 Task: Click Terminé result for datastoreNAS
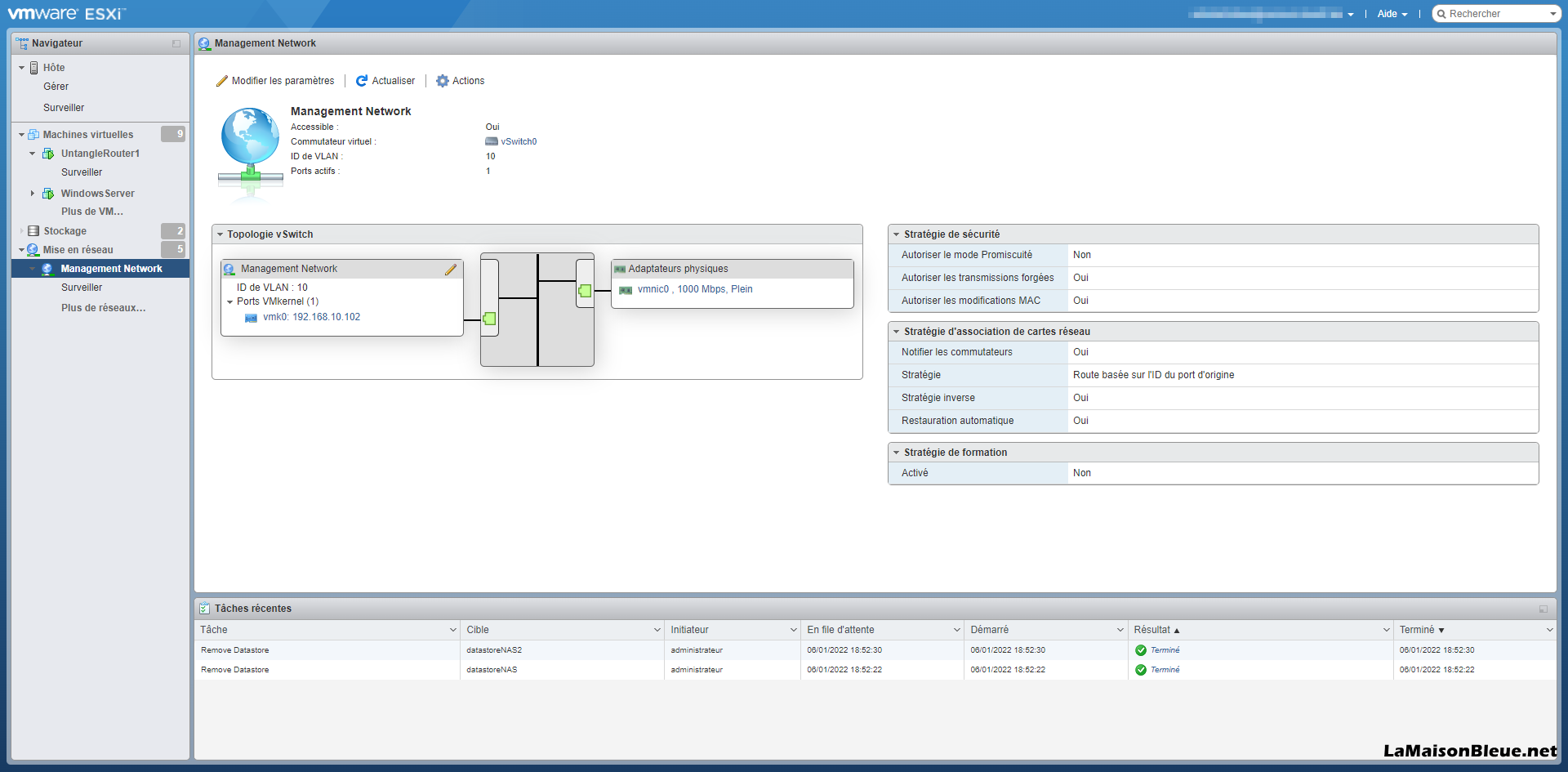point(1165,670)
